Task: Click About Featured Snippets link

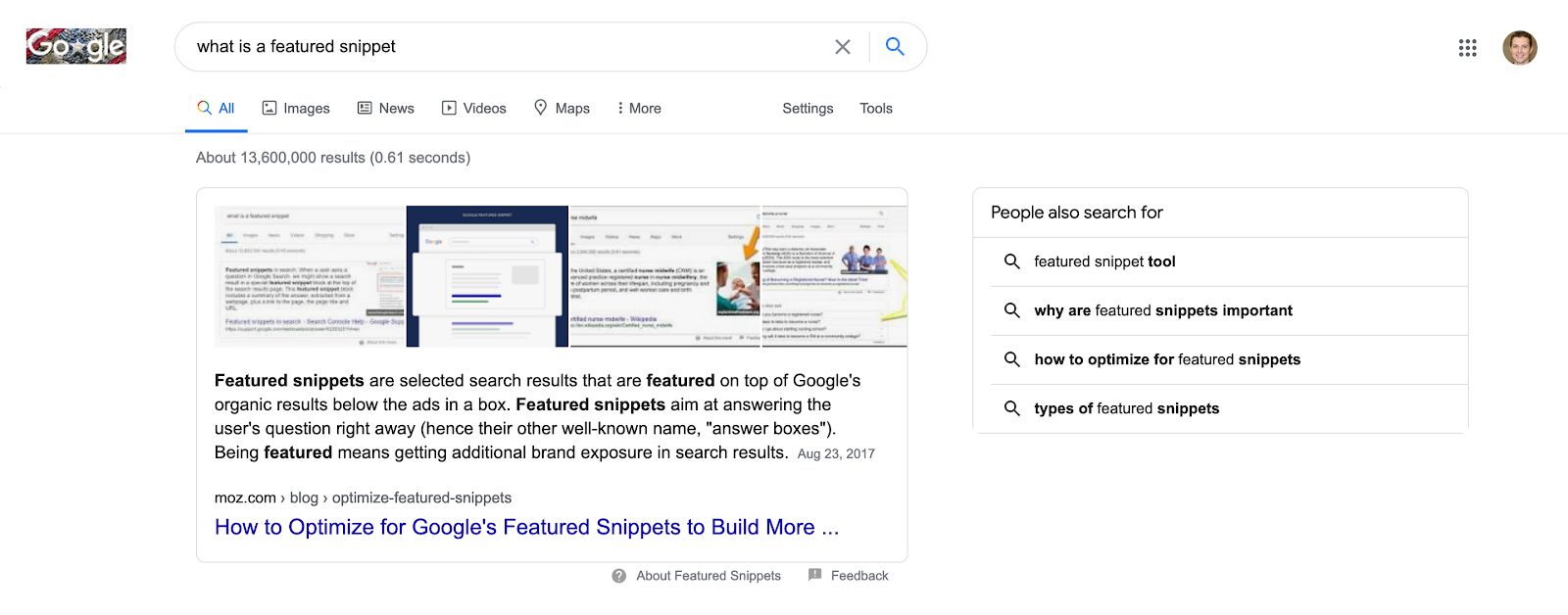Action: 709,576
